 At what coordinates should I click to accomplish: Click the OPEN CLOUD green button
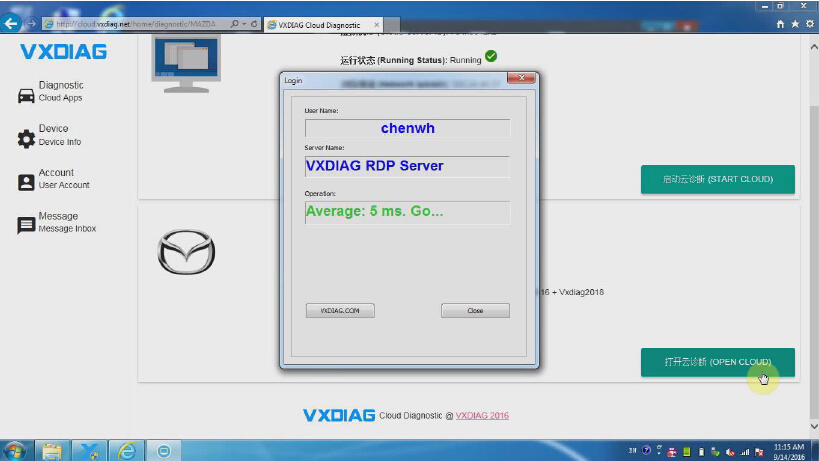718,362
